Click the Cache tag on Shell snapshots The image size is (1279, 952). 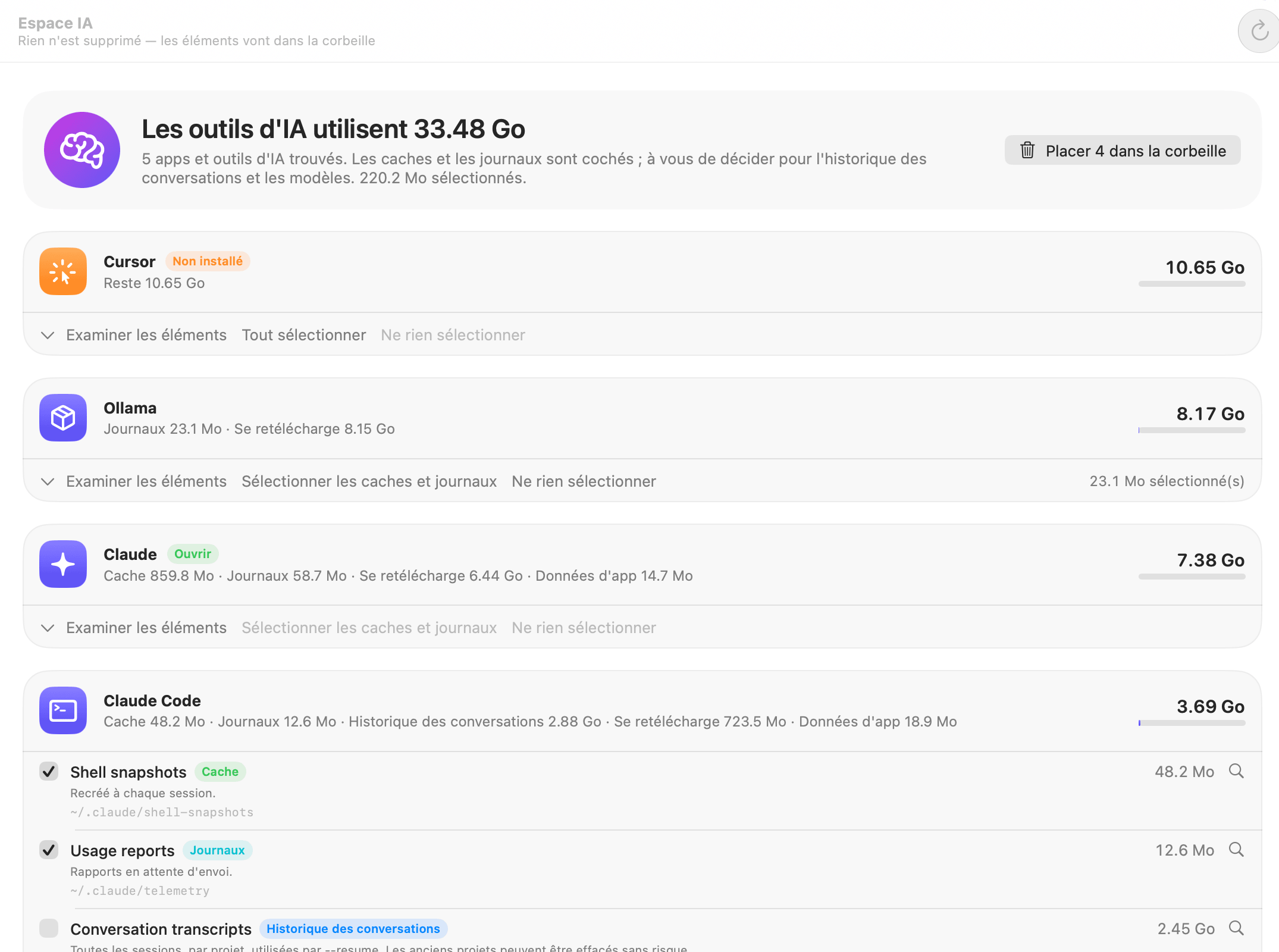[x=220, y=772]
